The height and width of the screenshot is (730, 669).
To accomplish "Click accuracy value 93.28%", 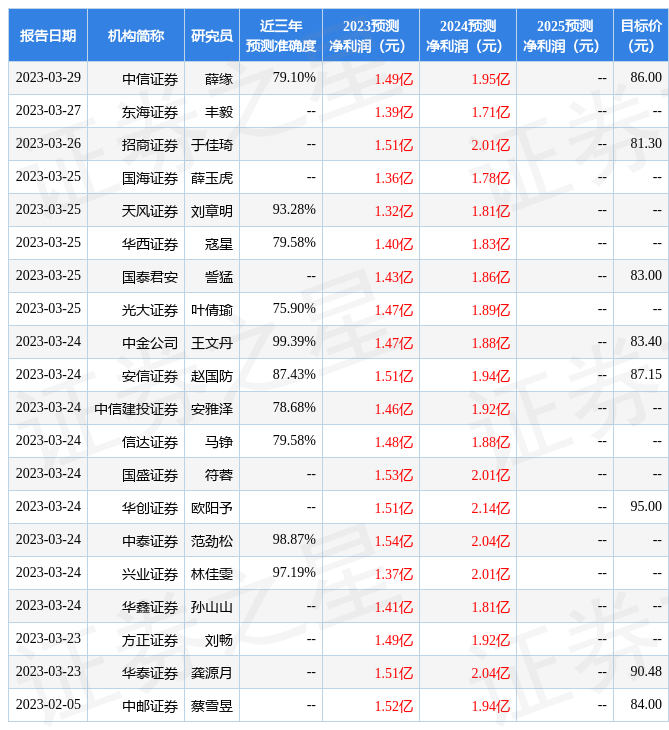I will click(294, 210).
